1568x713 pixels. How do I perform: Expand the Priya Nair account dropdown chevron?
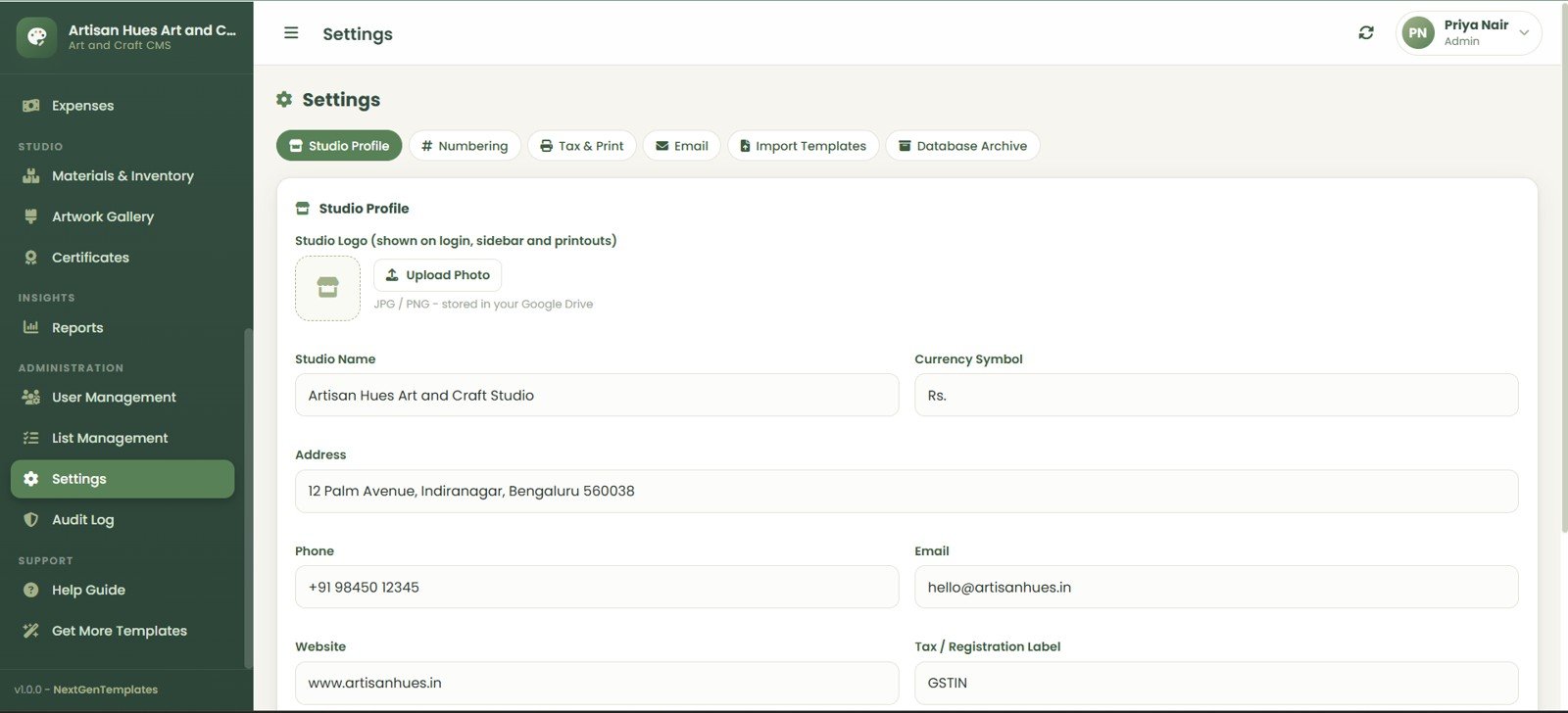pos(1524,33)
